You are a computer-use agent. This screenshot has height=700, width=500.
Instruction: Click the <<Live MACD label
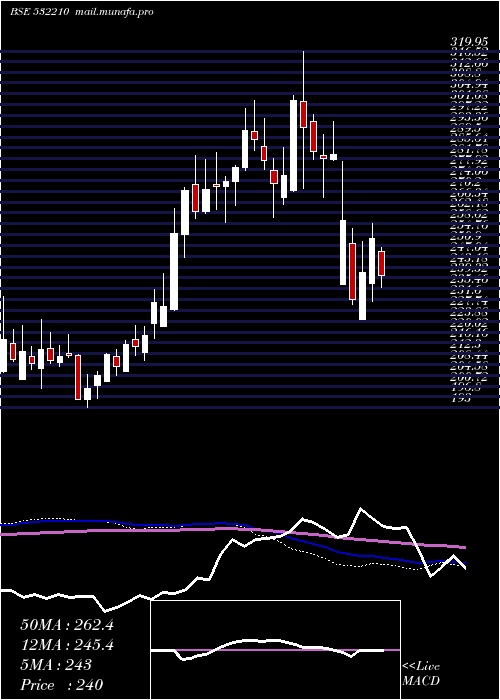[421, 674]
